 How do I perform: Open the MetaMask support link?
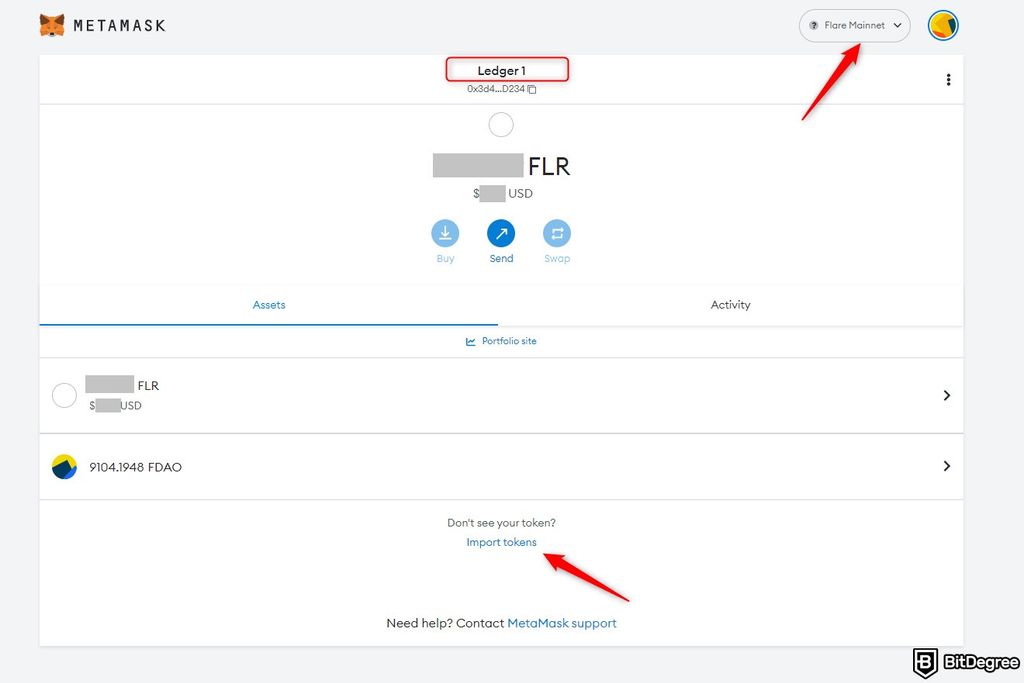pos(562,624)
